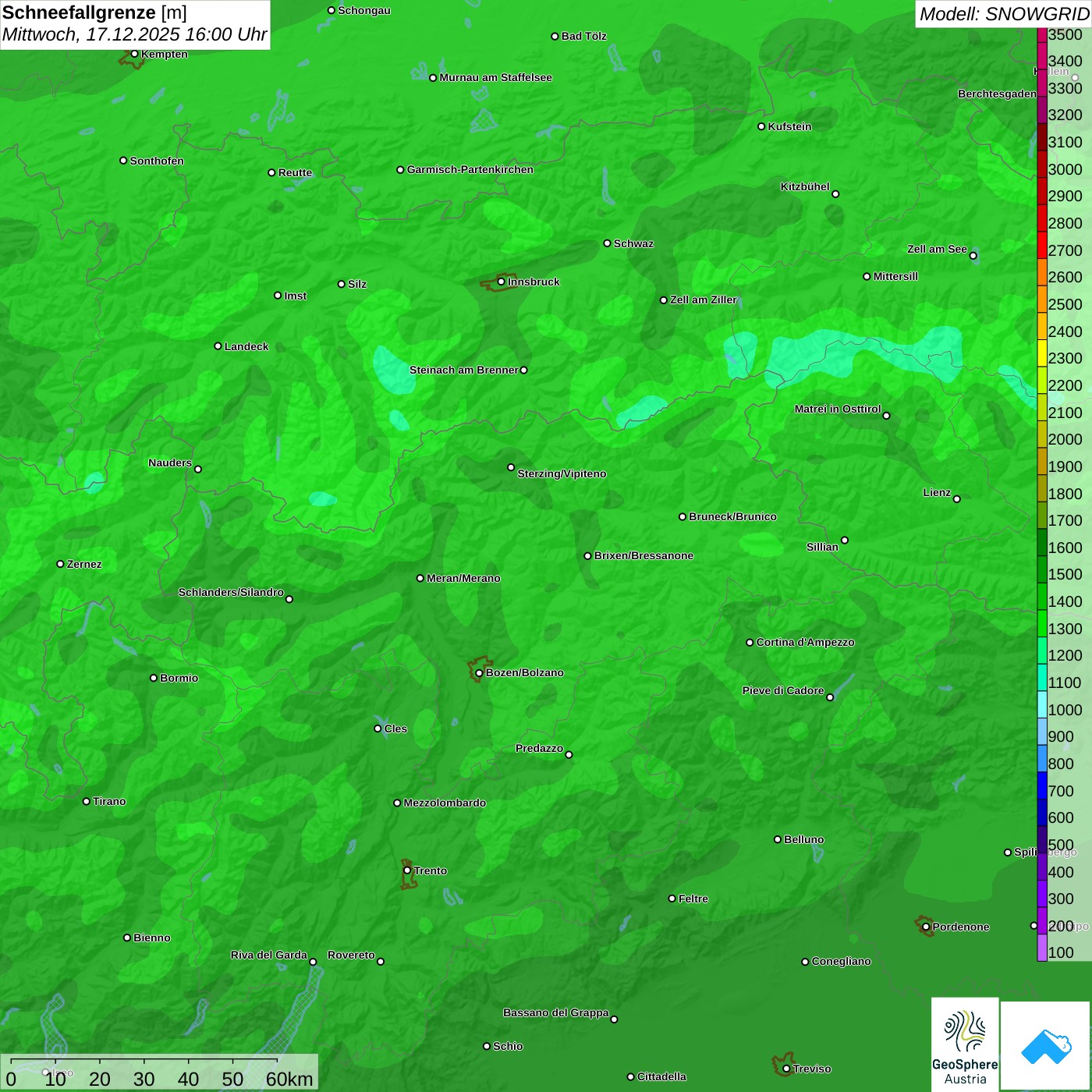The width and height of the screenshot is (1092, 1092).
Task: Click the Conegliano location dot
Action: point(805,961)
